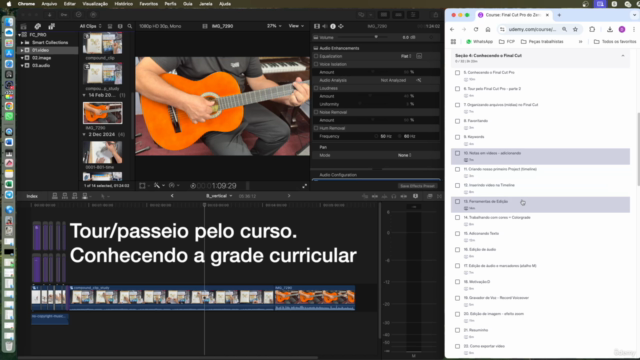Open the 27% viewer zoom dropdown

(x=274, y=26)
